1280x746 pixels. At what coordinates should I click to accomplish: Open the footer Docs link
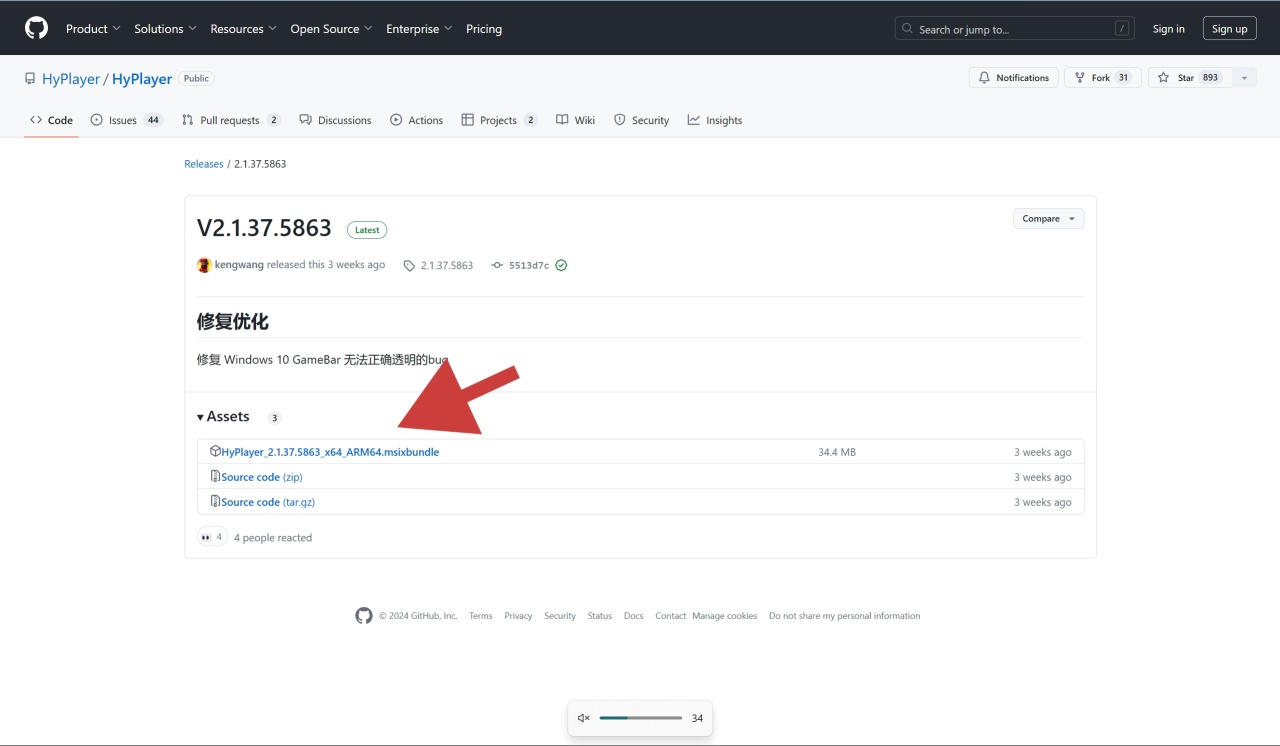tap(634, 616)
